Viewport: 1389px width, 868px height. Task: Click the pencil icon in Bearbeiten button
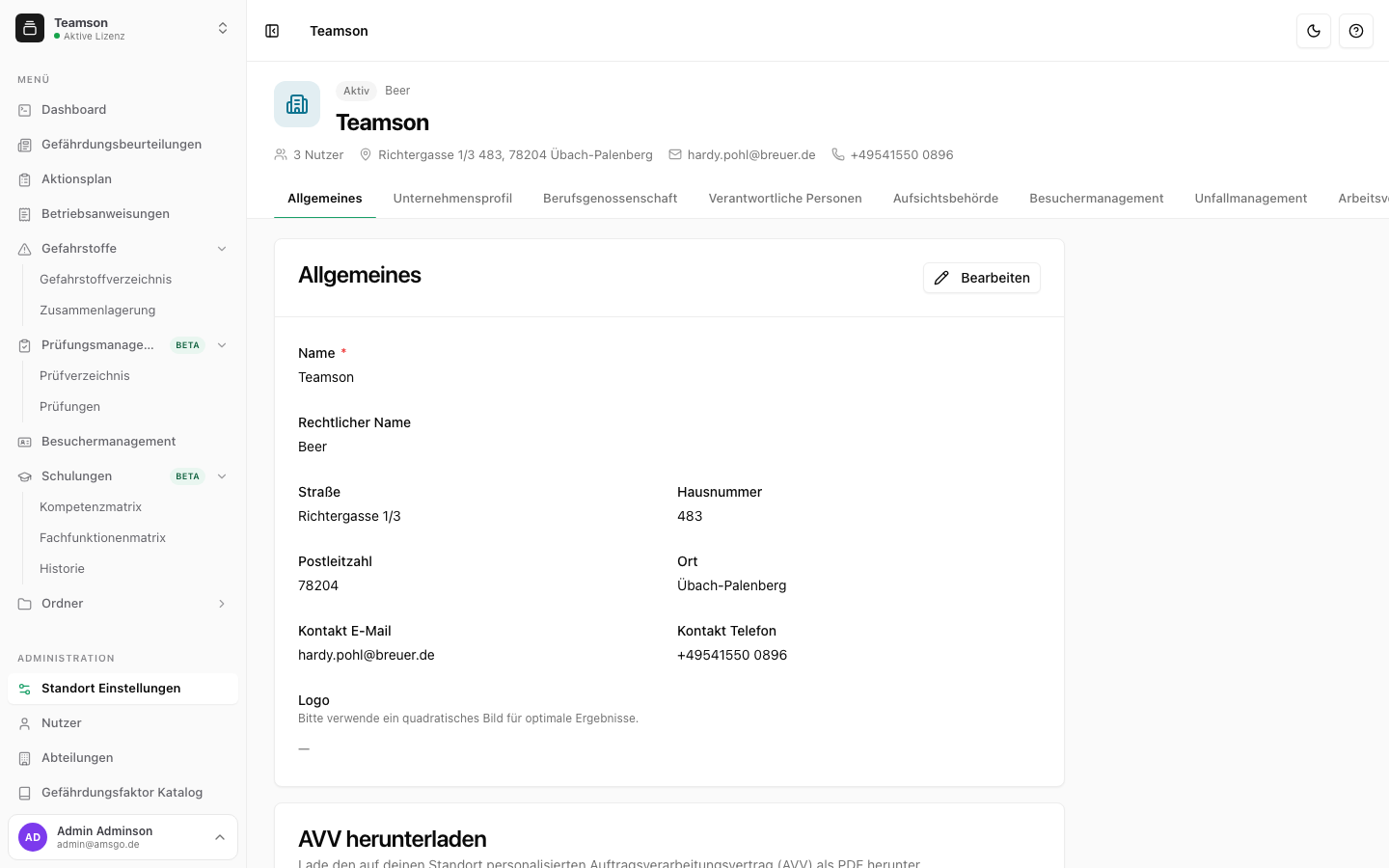tap(941, 278)
